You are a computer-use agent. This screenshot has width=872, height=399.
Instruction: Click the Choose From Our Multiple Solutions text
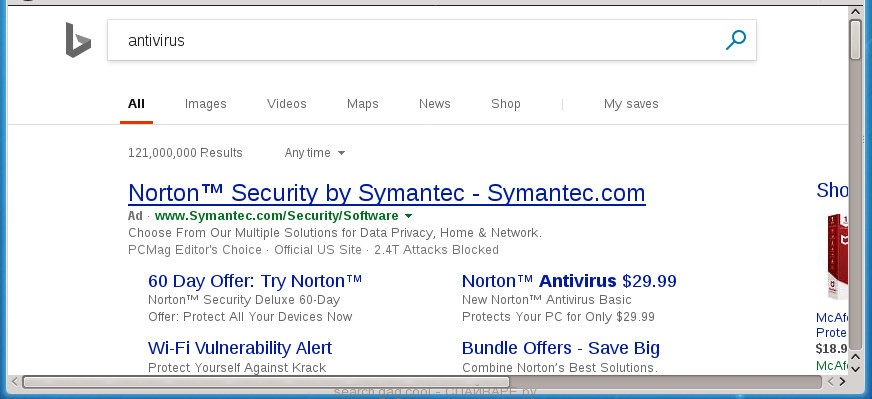[x=335, y=233]
